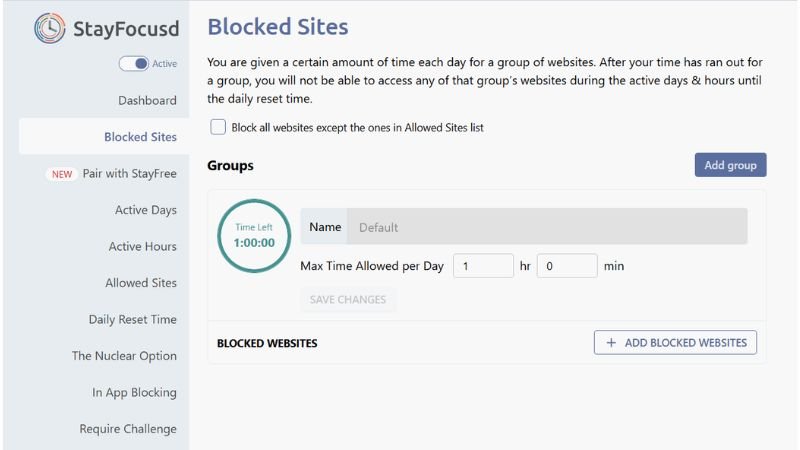800x450 pixels.
Task: Click the StayFocusd clock logo icon
Action: (x=49, y=28)
